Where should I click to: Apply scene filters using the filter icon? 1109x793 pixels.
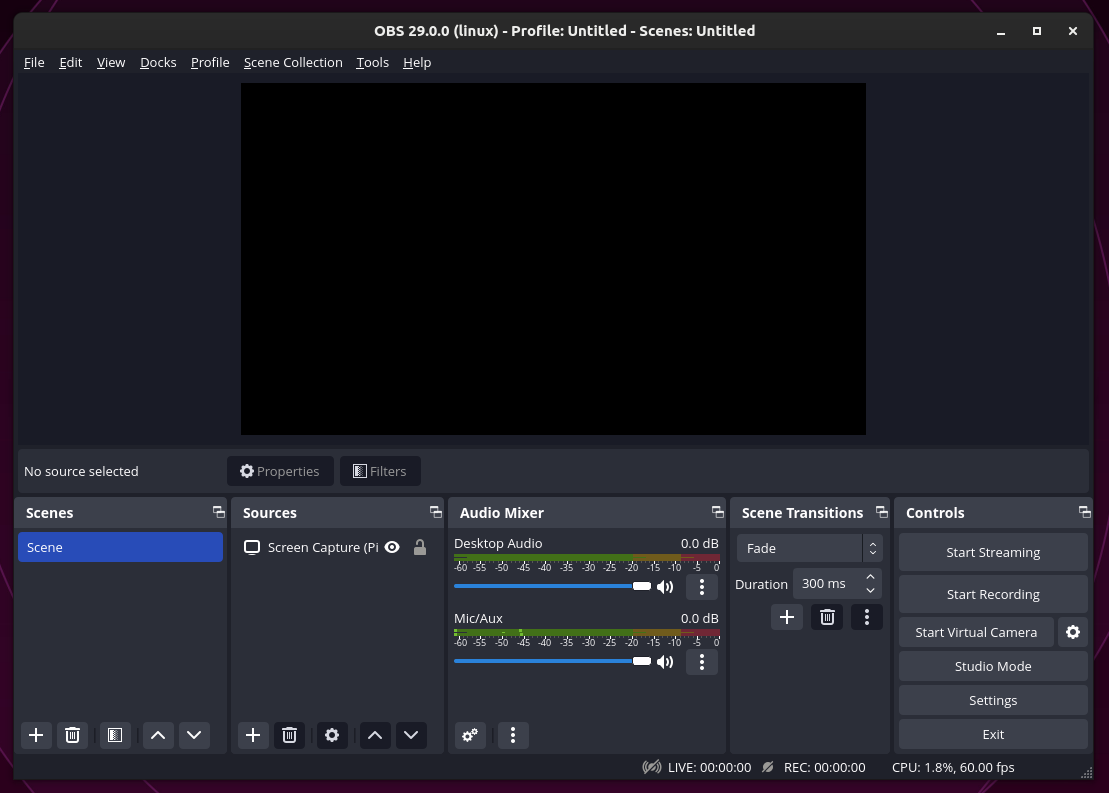tap(114, 735)
